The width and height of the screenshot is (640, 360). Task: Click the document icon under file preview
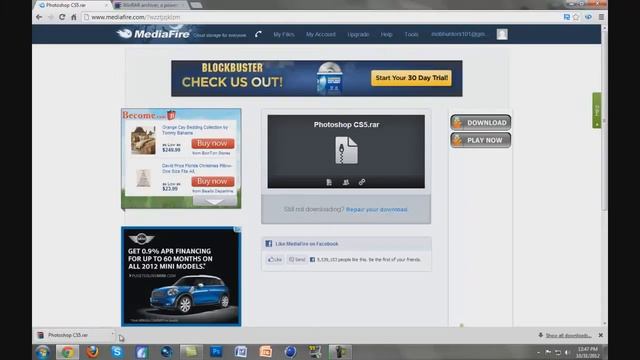coord(329,182)
